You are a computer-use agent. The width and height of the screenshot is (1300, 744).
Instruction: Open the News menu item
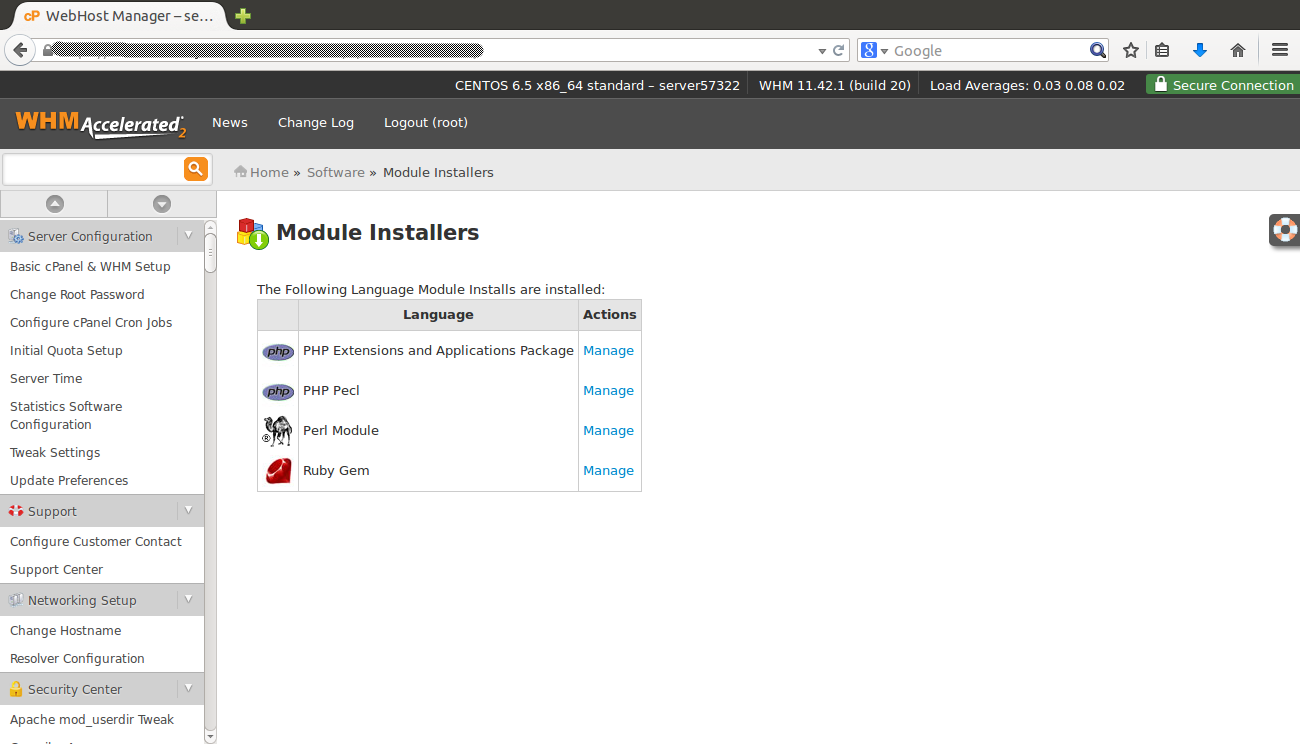coord(229,122)
